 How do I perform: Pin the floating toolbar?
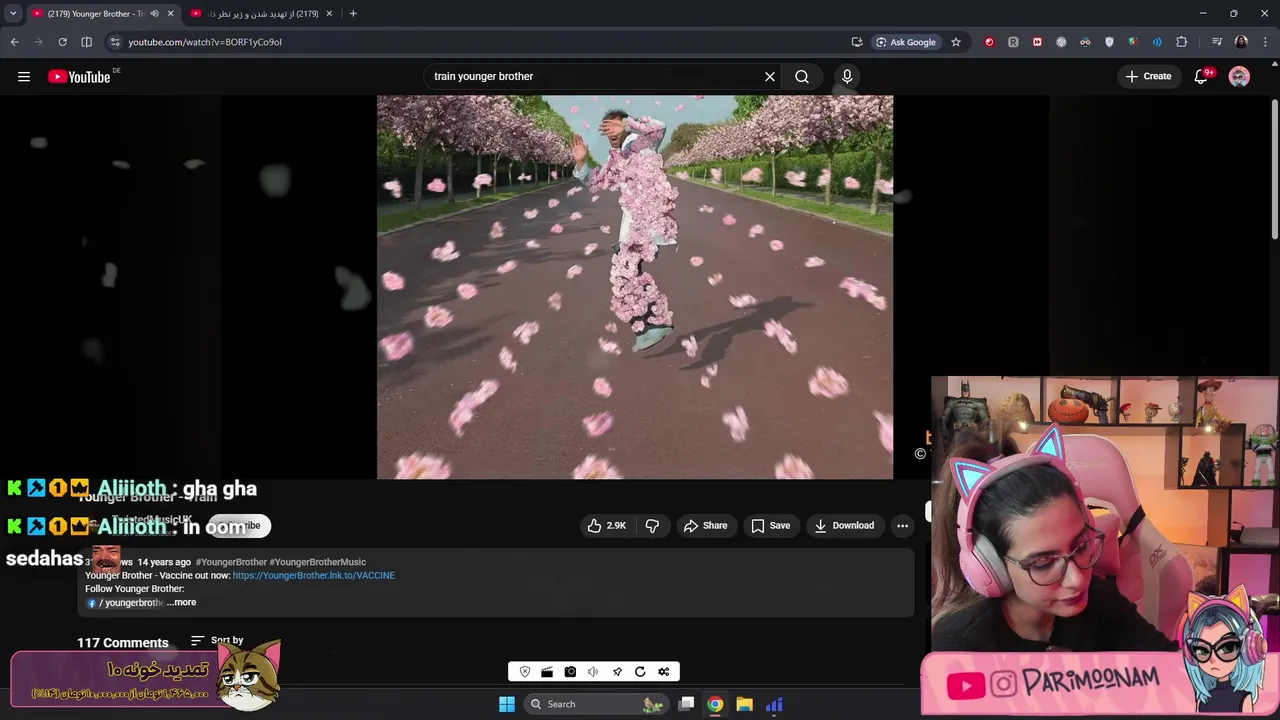(x=617, y=672)
